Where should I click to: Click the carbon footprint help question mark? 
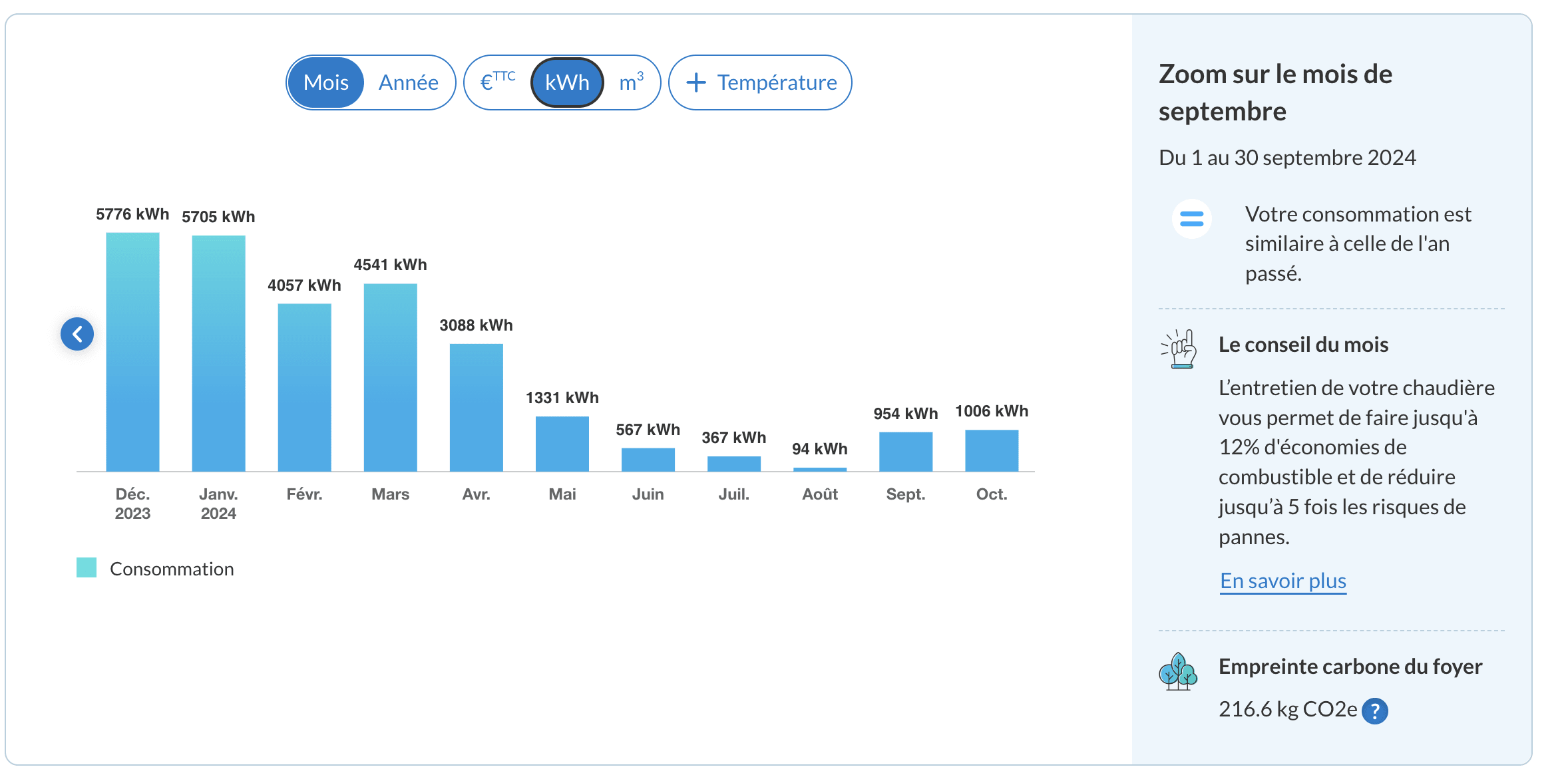pos(1374,711)
